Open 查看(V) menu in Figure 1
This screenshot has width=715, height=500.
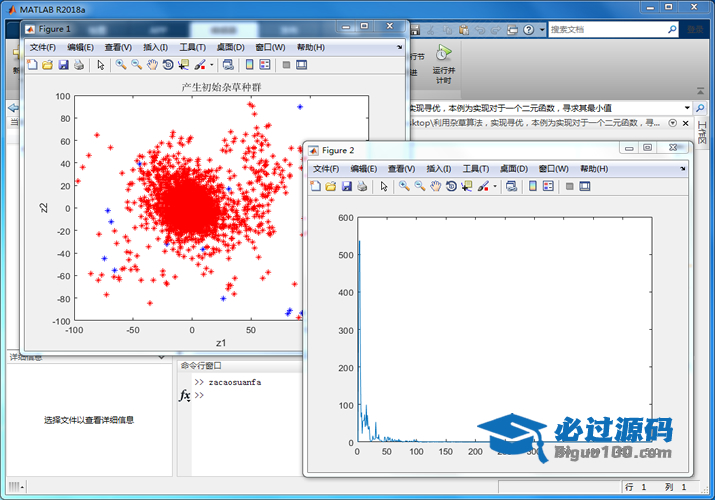[x=118, y=47]
